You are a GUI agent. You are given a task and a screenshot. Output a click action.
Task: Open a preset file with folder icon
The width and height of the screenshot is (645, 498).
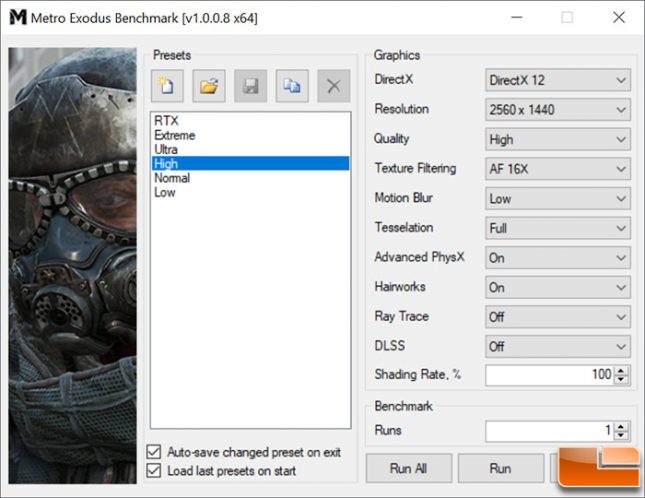[x=209, y=86]
